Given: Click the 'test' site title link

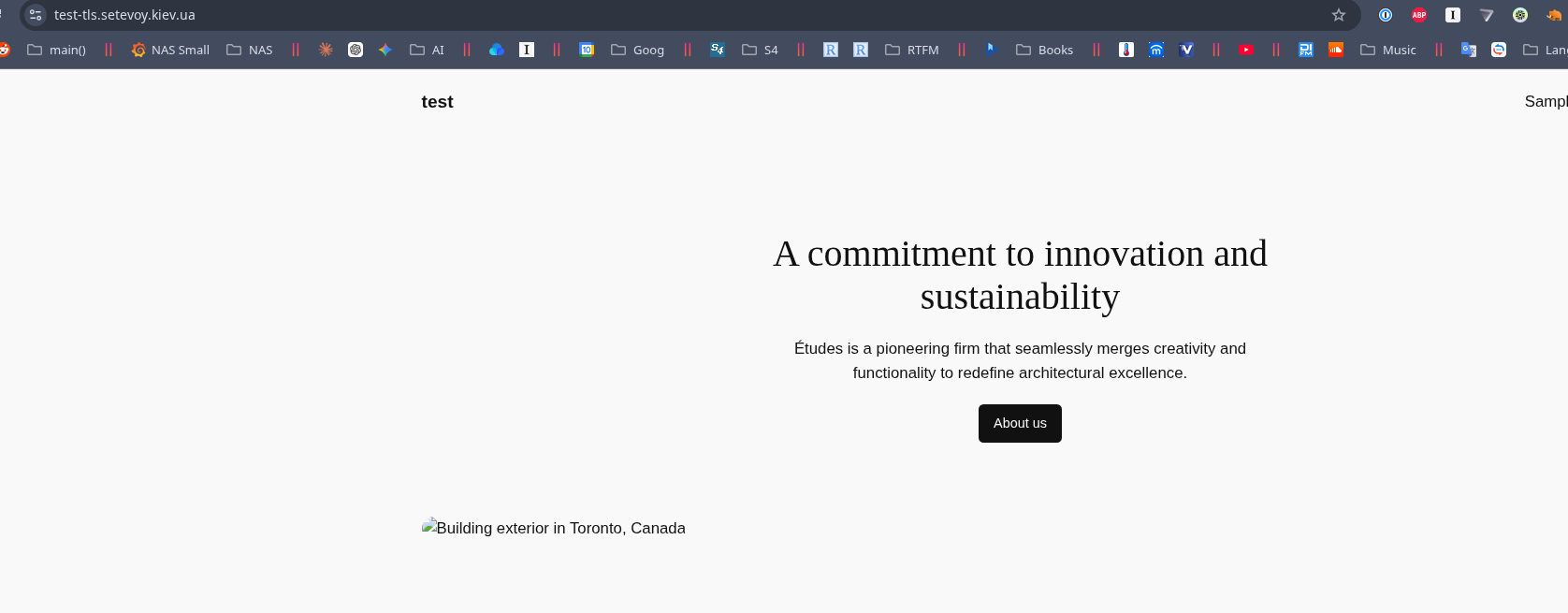Looking at the screenshot, I should (x=437, y=102).
